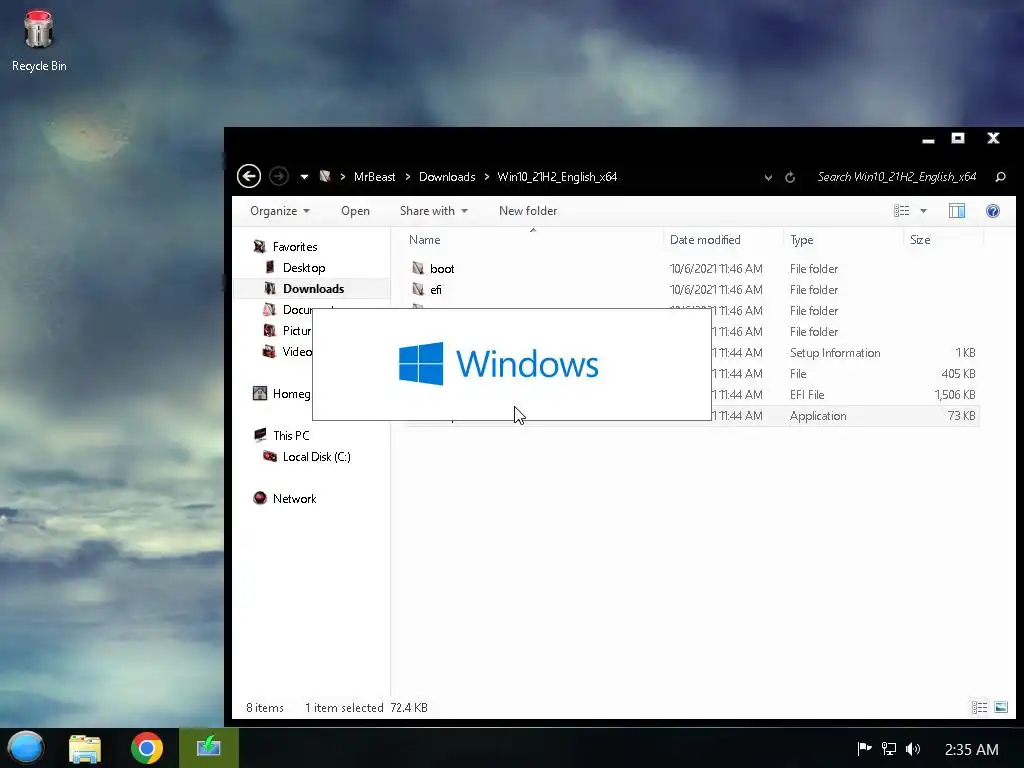This screenshot has height=768, width=1024.
Task: Sort by the Type column header
Action: point(843,240)
